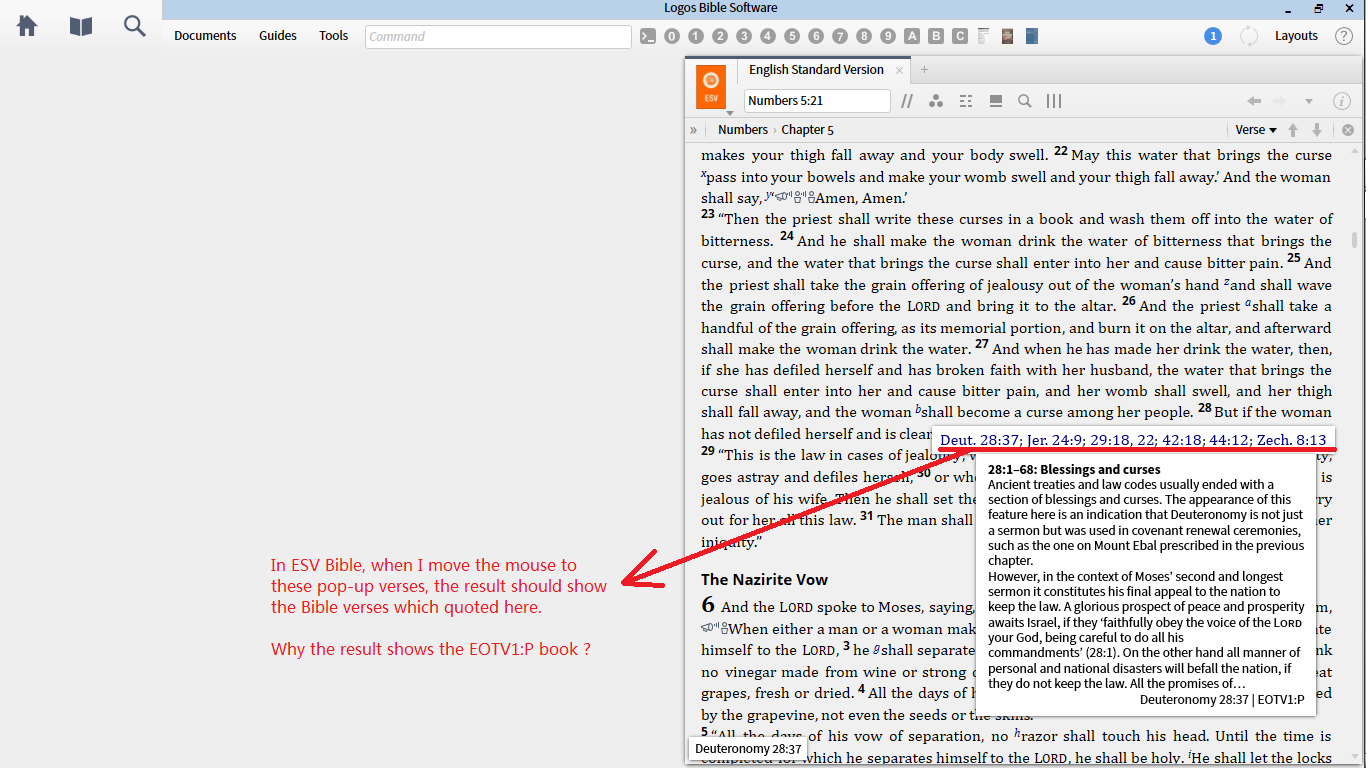Toggle multiple columns view icon

(x=1054, y=101)
